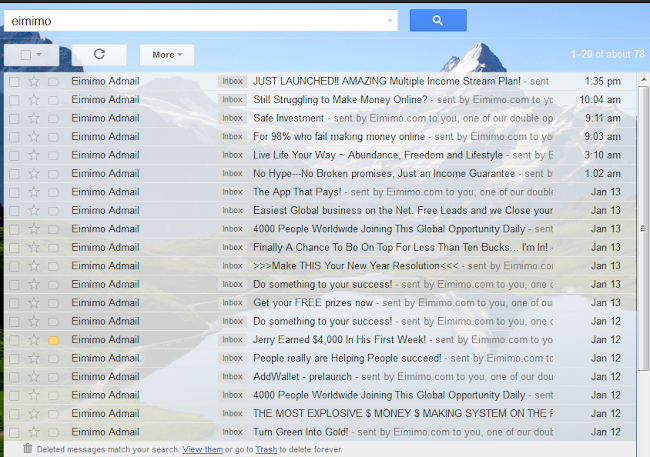Toggle yellow importance marker on 'Jerry Earned $4,000'
The width and height of the screenshot is (650, 457).
click(x=53, y=340)
